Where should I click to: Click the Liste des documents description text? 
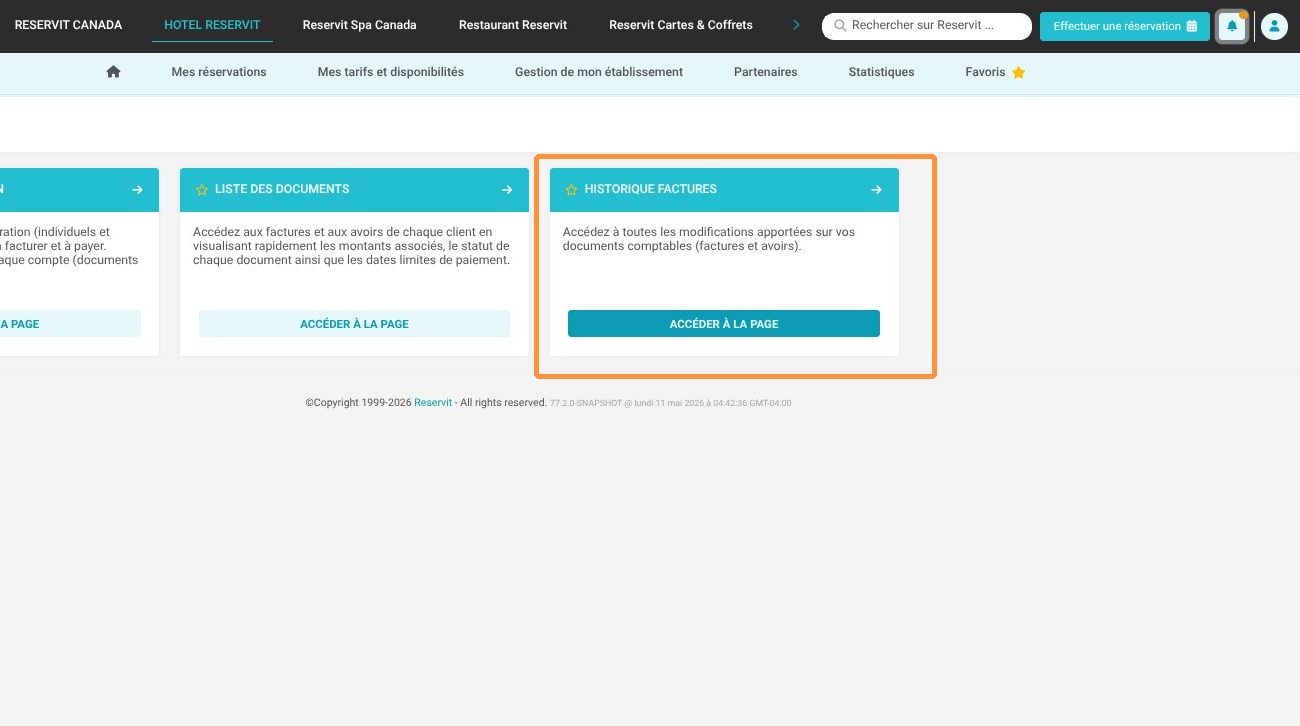(x=351, y=246)
